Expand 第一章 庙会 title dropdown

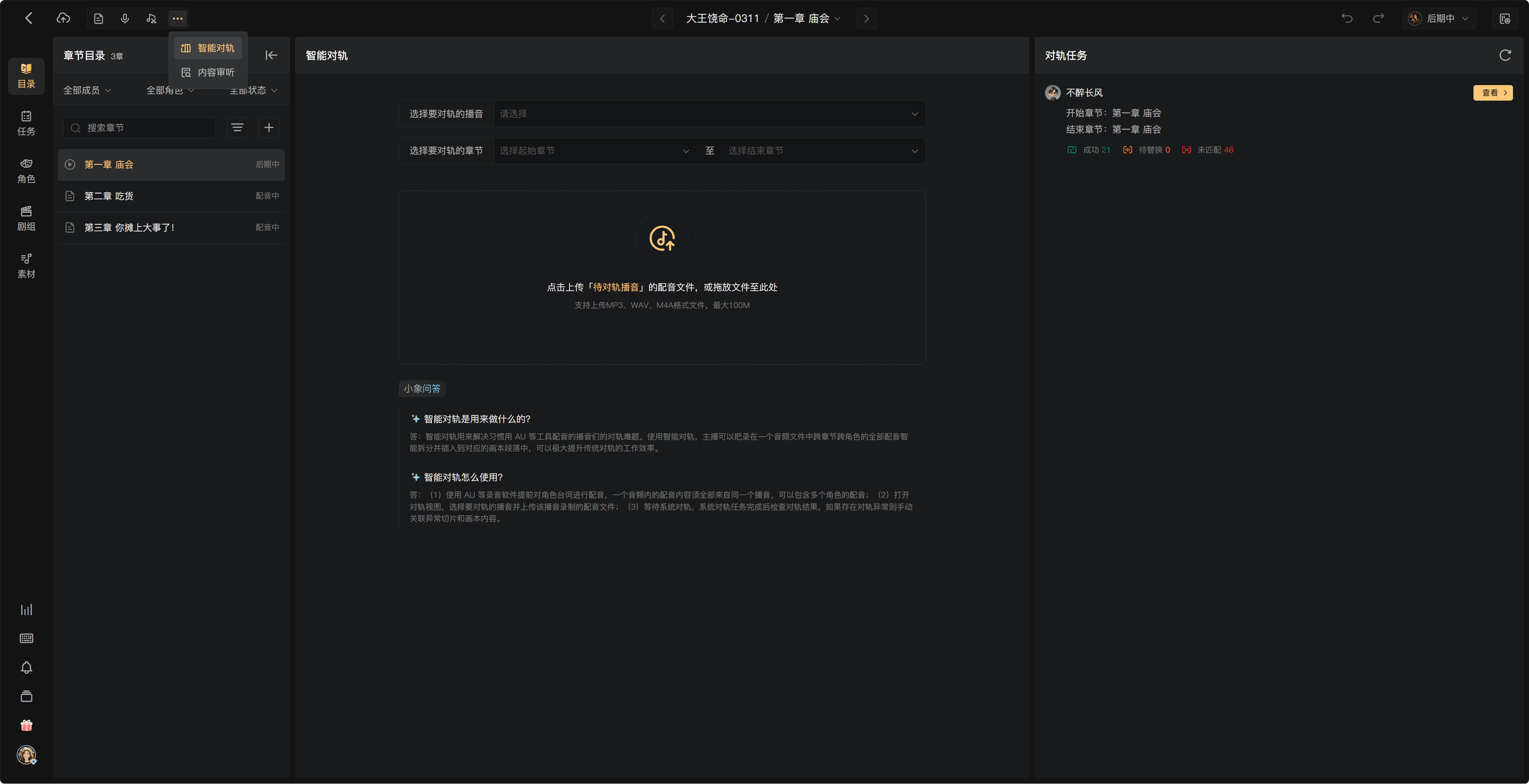point(807,18)
